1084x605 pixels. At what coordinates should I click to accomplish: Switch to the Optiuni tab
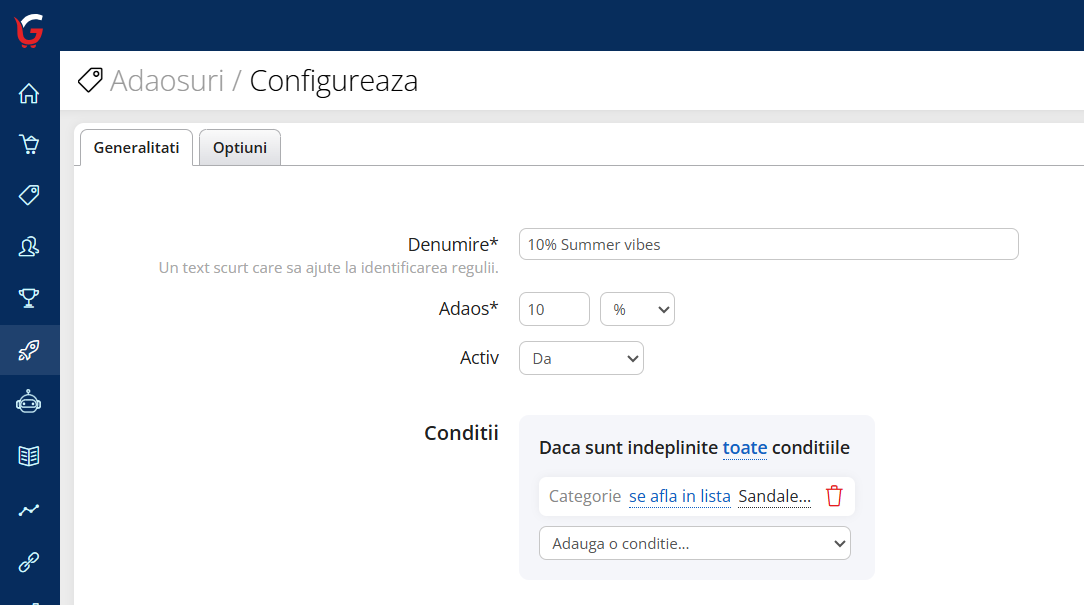(240, 148)
